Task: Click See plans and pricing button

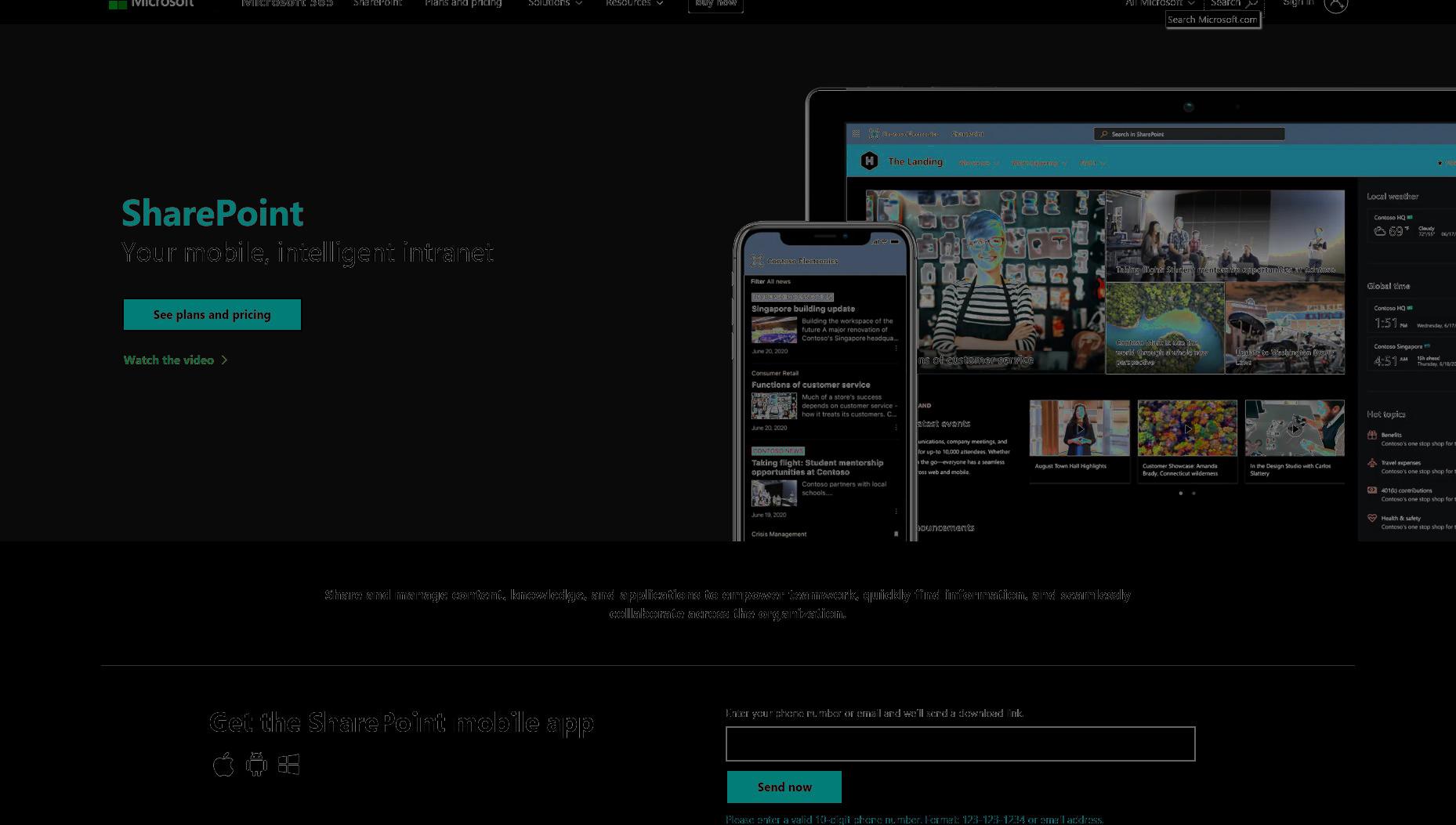Action: point(212,314)
